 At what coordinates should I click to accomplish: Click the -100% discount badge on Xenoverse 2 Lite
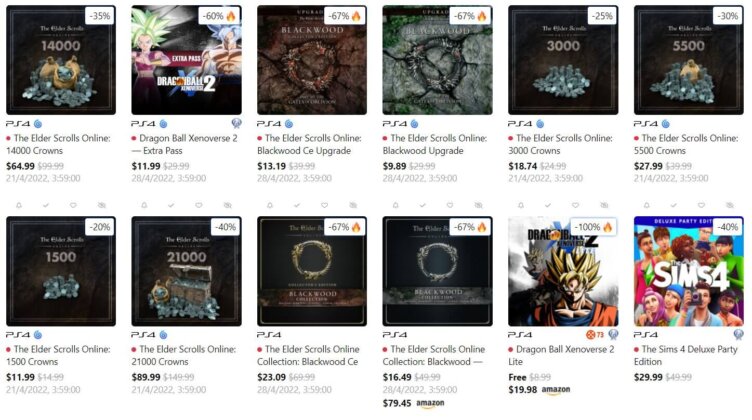click(x=593, y=227)
